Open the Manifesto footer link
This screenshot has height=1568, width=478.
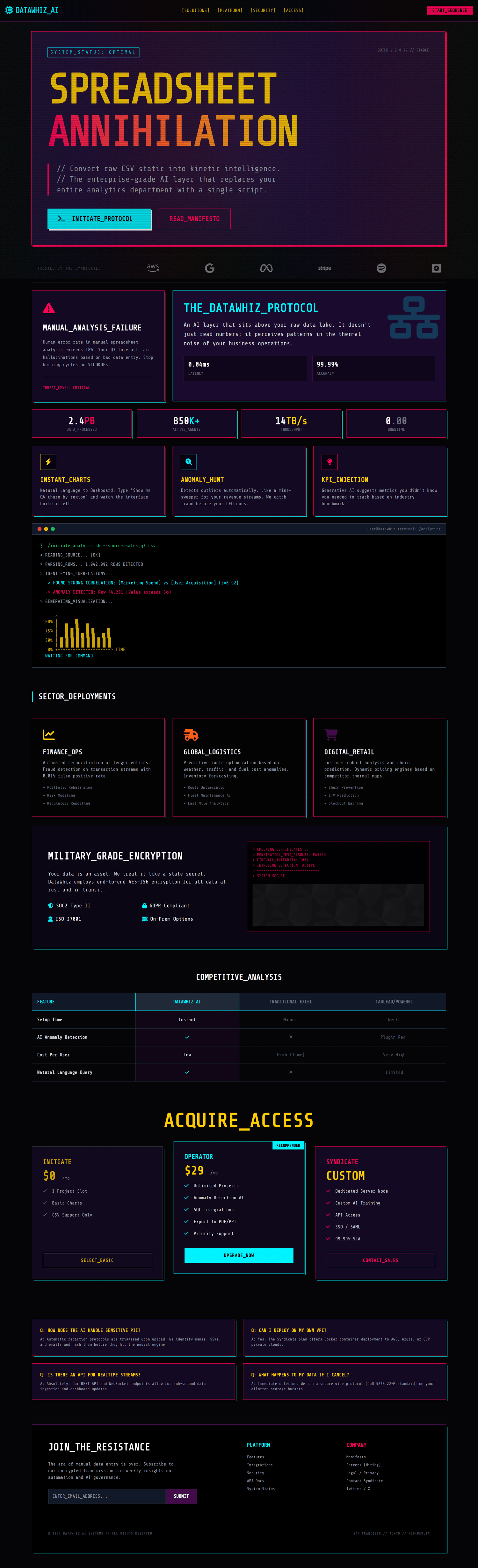pyautogui.click(x=356, y=1457)
